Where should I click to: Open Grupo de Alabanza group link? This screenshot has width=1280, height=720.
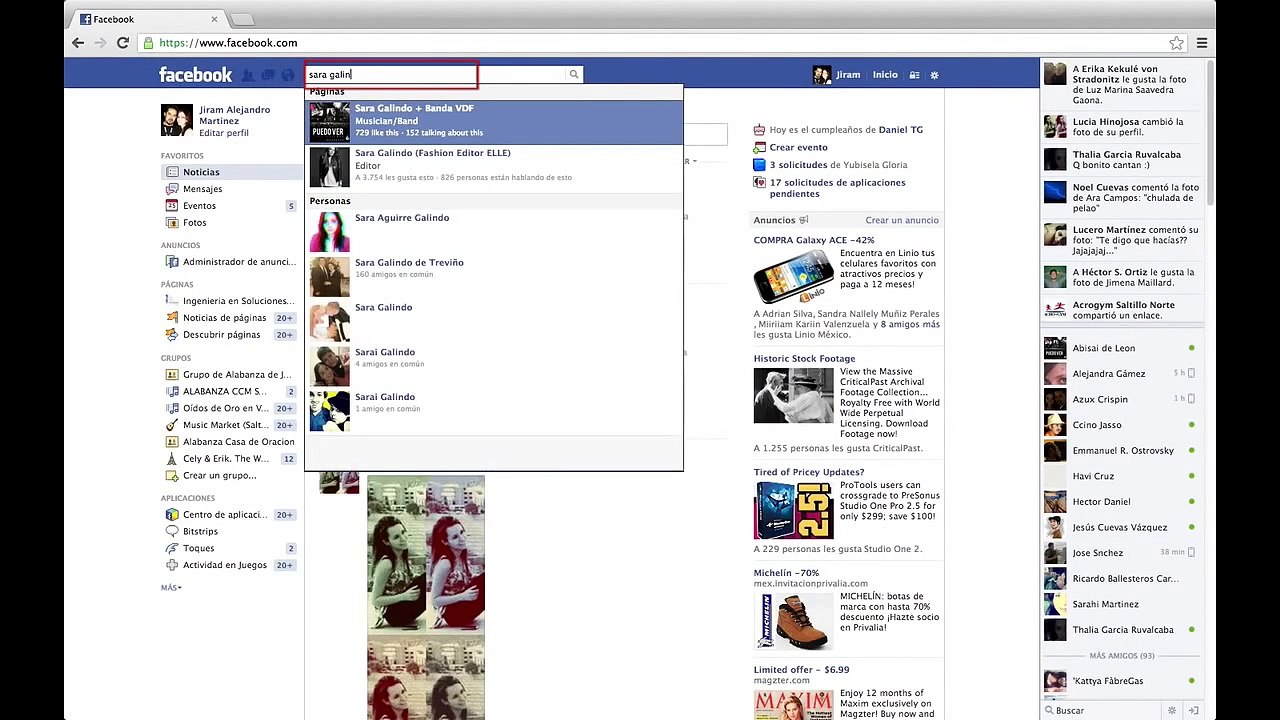click(237, 375)
